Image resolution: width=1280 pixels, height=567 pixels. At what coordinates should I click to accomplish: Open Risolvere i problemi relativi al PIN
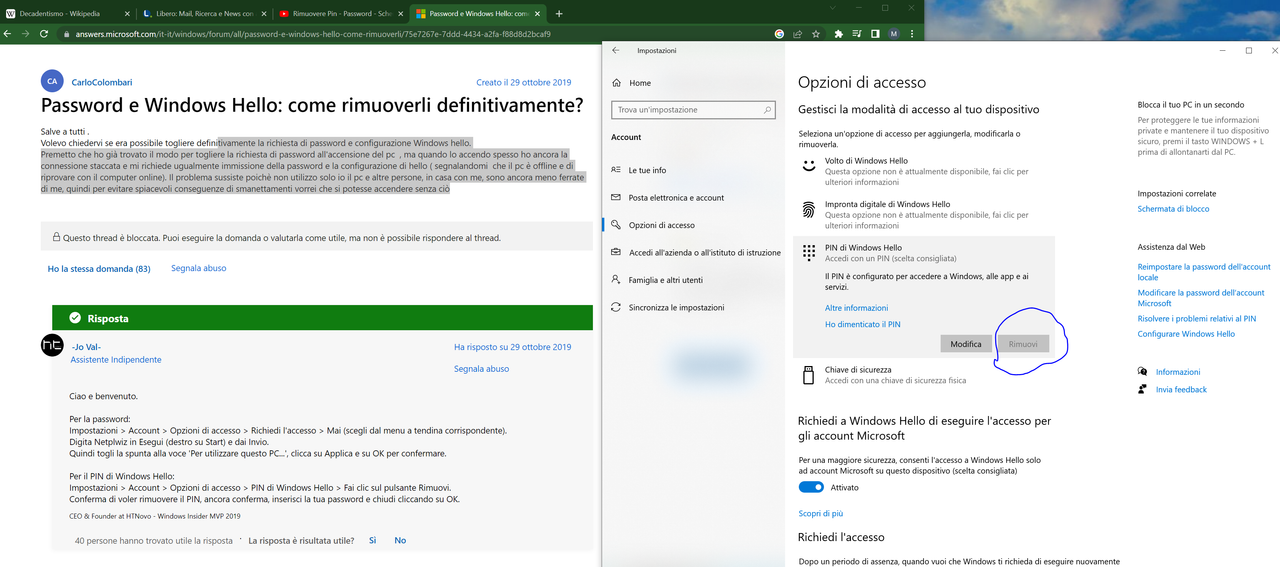(1197, 319)
